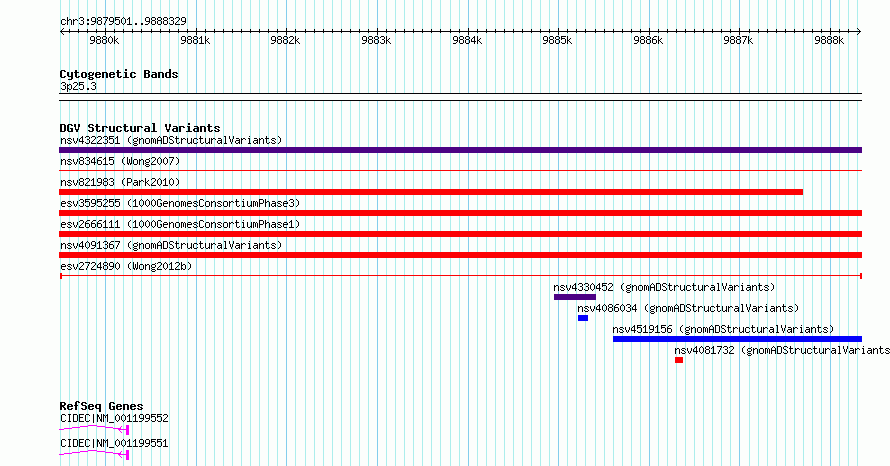Open the esv2724890 (Wong2012b) label
Image resolution: width=890 pixels, height=466 pixels.
[x=126, y=266]
